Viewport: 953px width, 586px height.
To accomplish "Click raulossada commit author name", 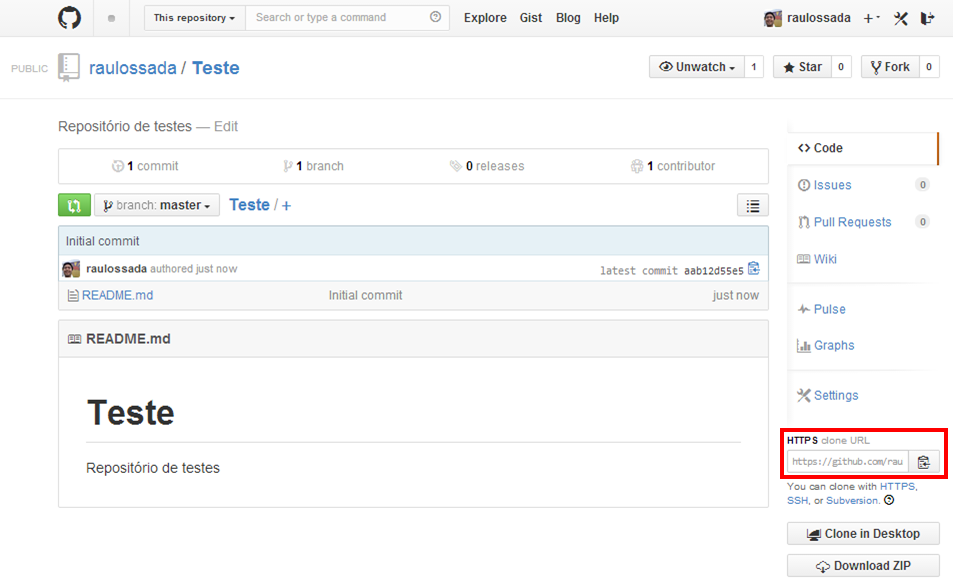I will [x=117, y=269].
